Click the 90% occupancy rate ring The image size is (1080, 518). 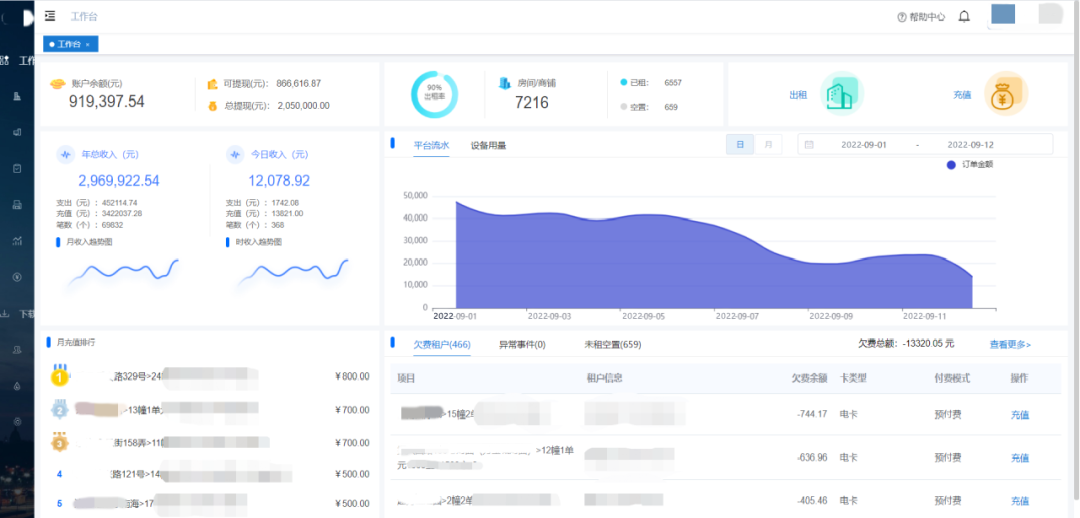pos(434,94)
